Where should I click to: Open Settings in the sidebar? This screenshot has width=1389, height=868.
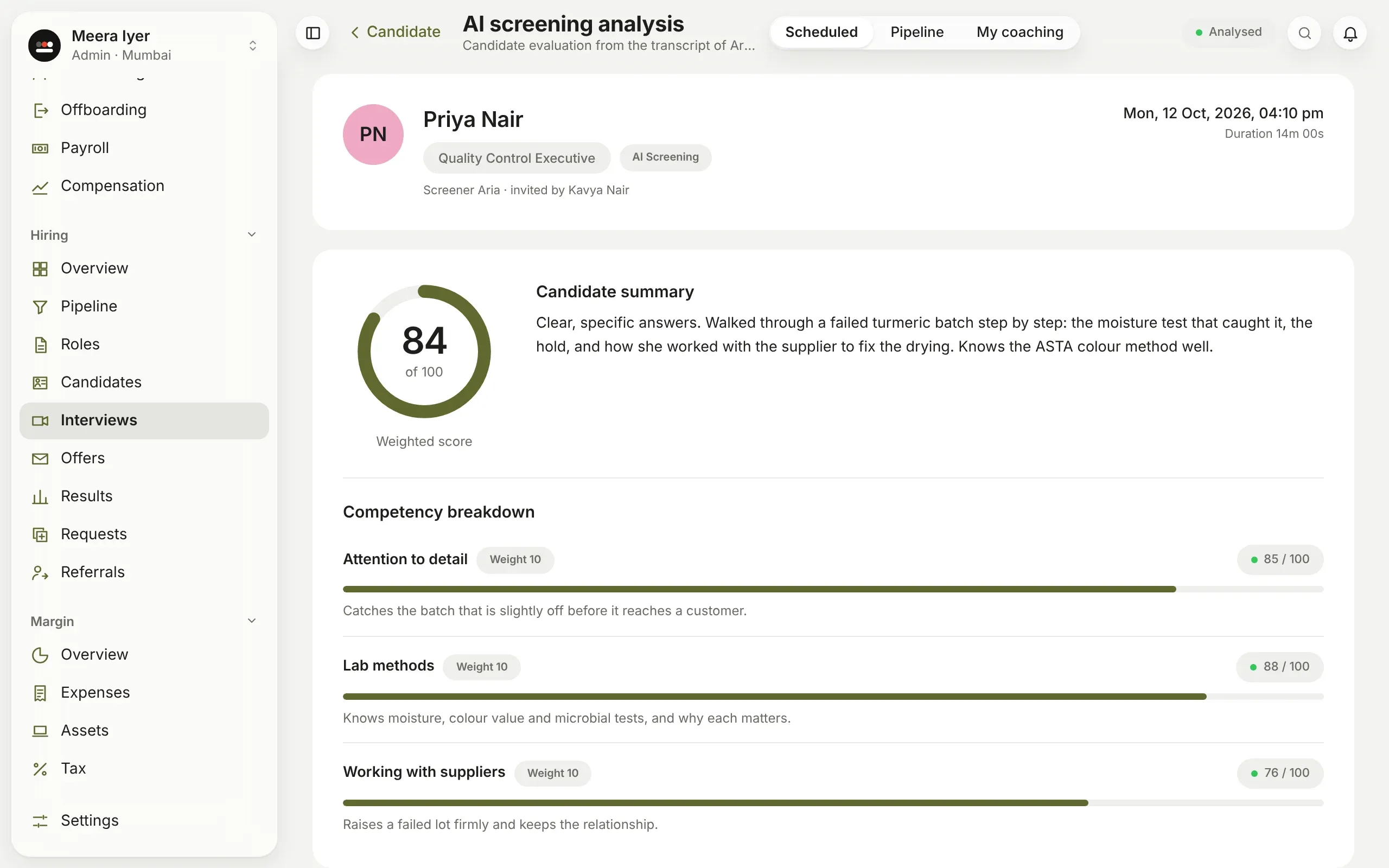tap(144, 820)
